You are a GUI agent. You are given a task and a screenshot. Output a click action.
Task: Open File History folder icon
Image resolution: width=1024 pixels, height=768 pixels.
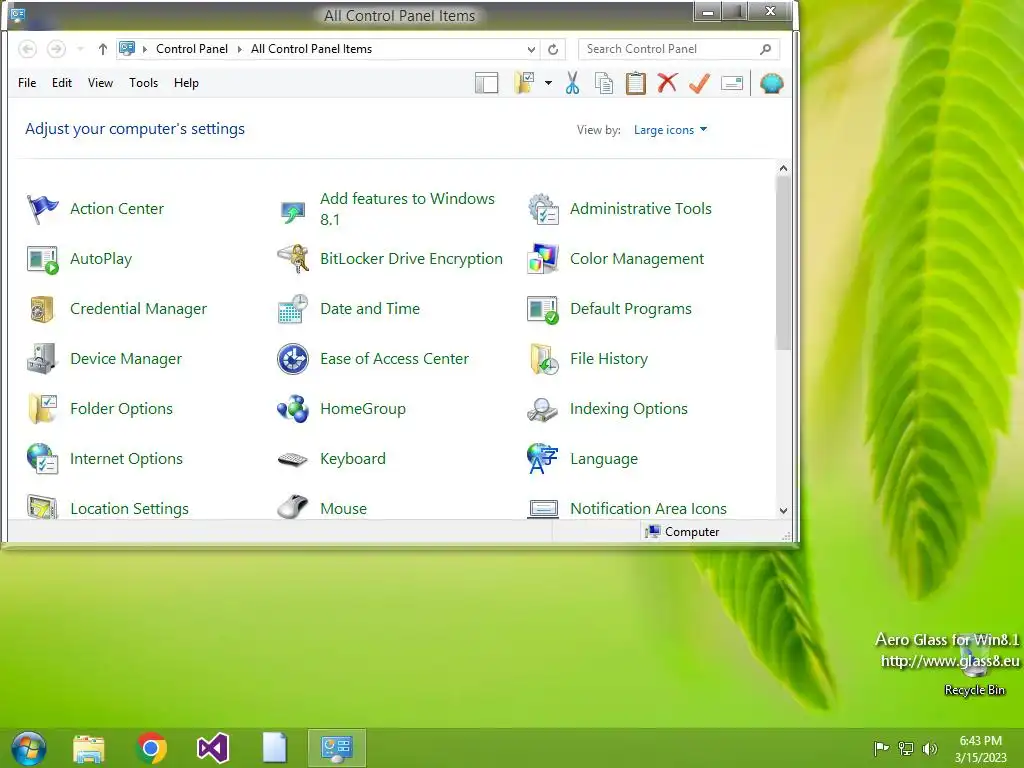pos(543,359)
